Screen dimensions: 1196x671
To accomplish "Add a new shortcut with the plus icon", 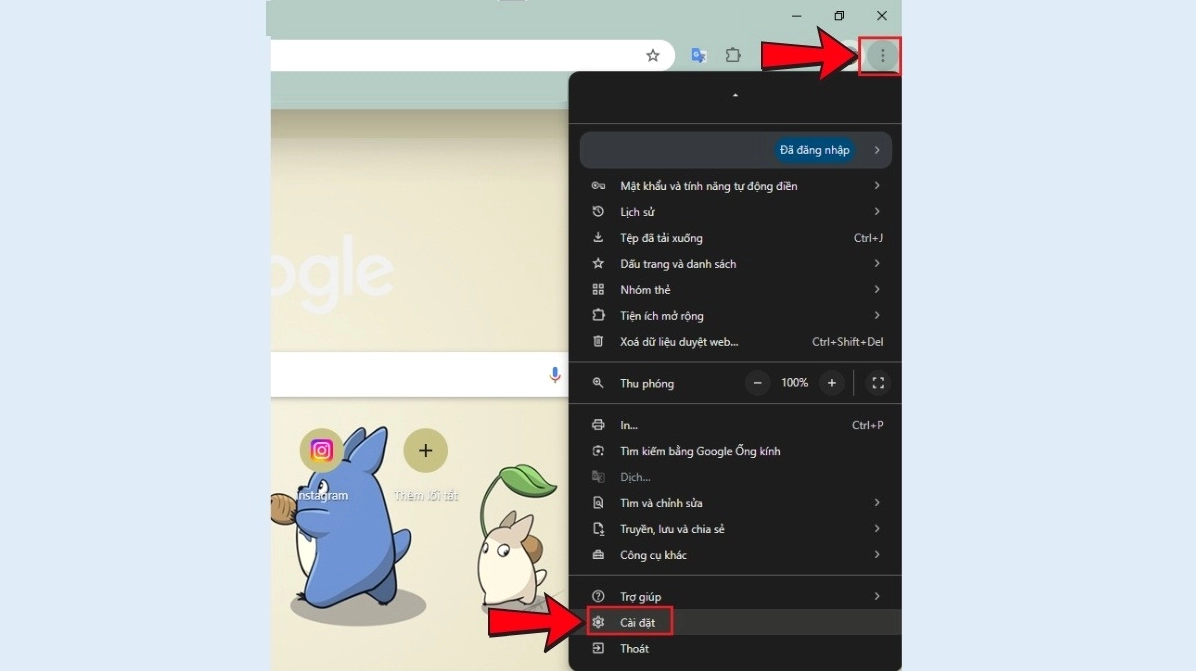I will click(425, 451).
